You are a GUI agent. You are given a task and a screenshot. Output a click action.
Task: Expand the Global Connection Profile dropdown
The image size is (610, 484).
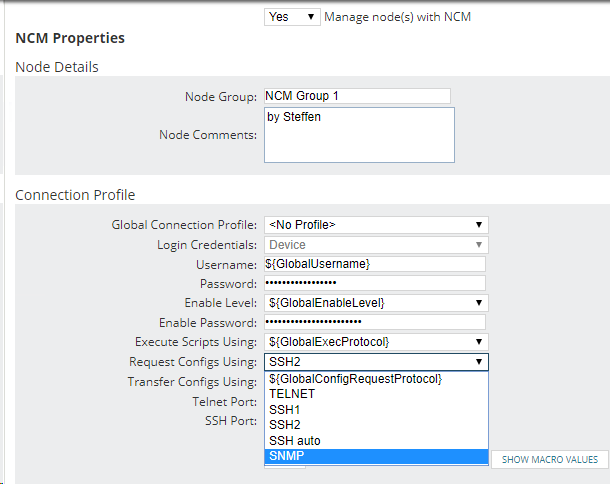[376, 225]
